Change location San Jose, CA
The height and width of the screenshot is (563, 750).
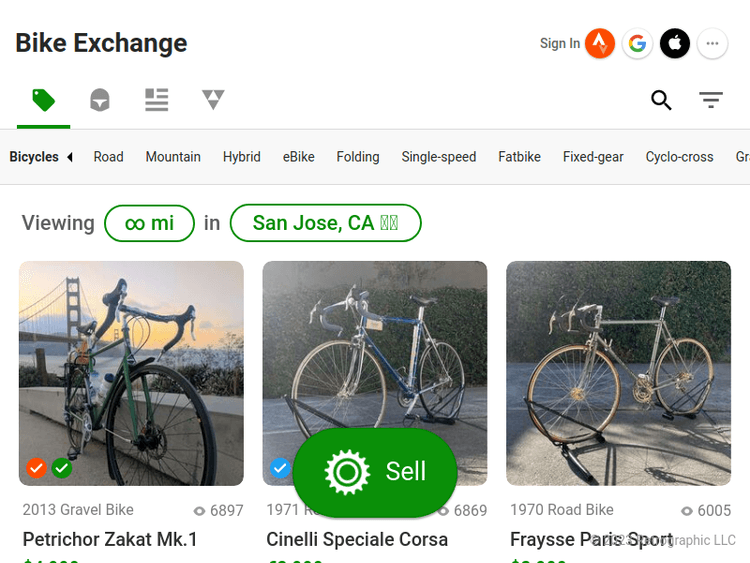pos(325,223)
